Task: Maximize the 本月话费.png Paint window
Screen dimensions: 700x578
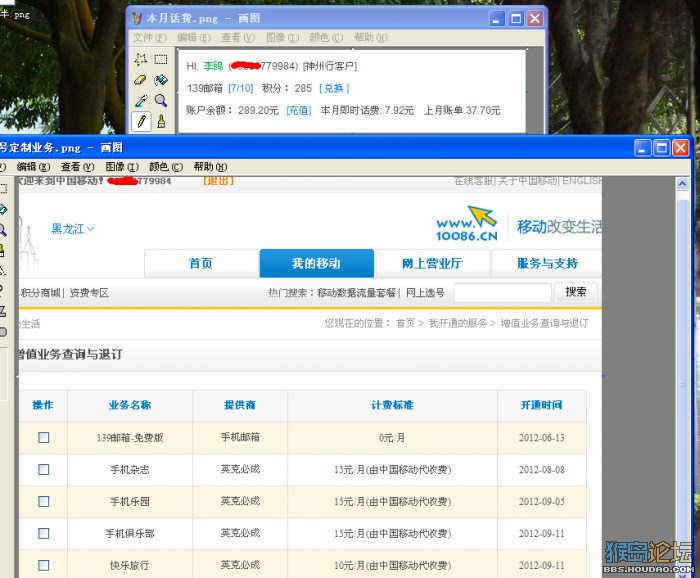Action: tap(516, 19)
